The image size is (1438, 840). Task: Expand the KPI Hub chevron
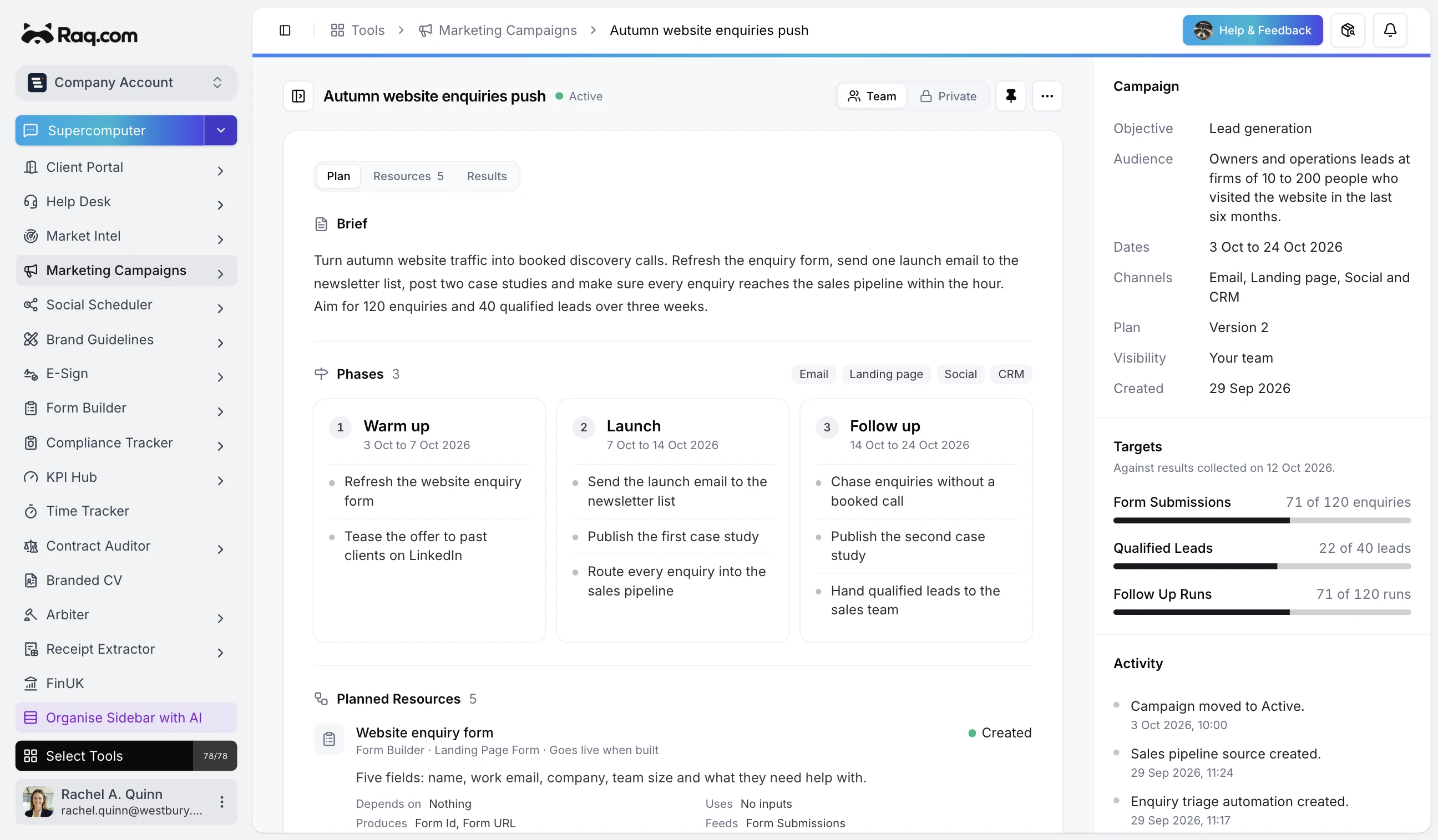[x=220, y=480]
